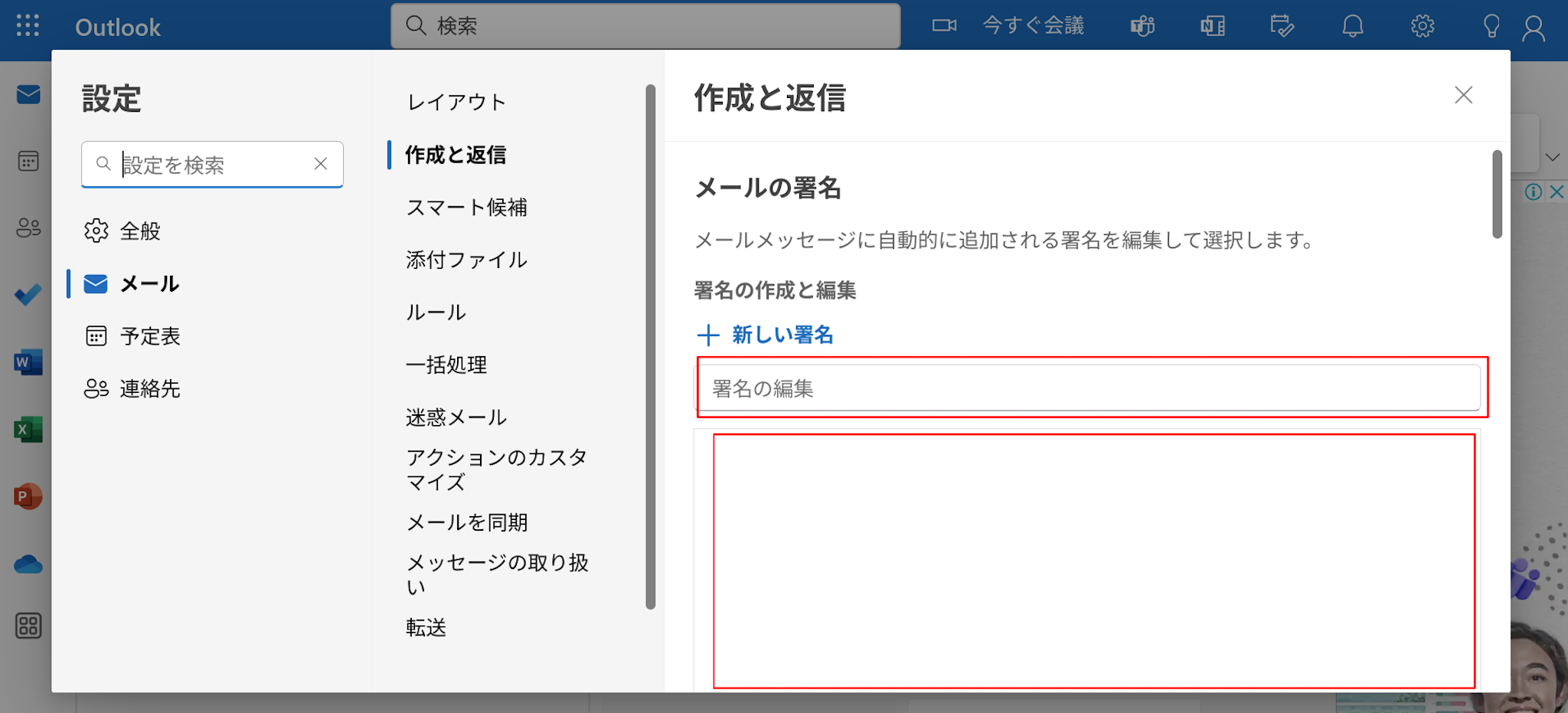
Task: Open the 迷惑メール settings section
Action: (456, 417)
